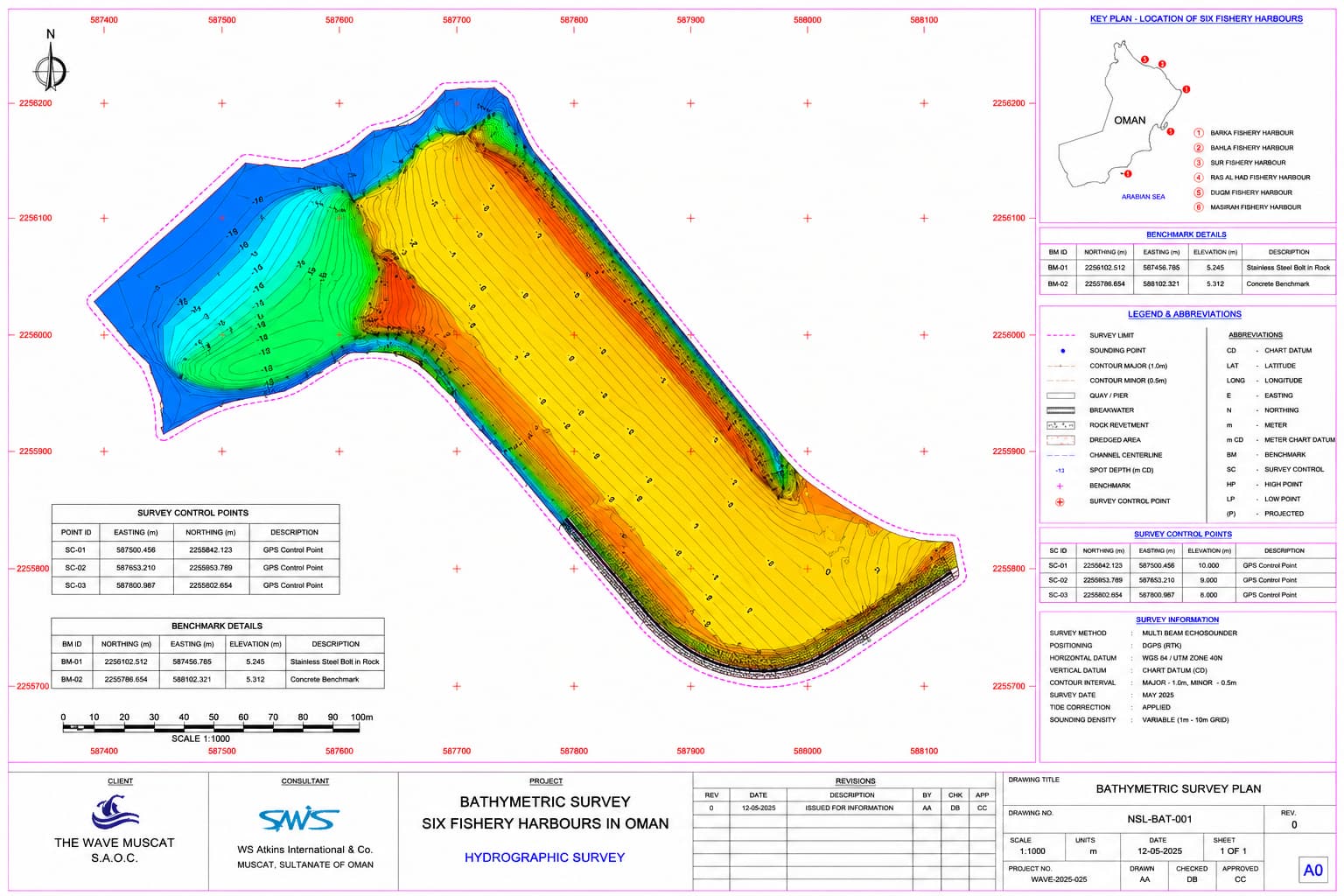The height and width of the screenshot is (896, 1344).
Task: Click the Chart Datum (CD) vertical datum value
Action: pyautogui.click(x=1174, y=670)
